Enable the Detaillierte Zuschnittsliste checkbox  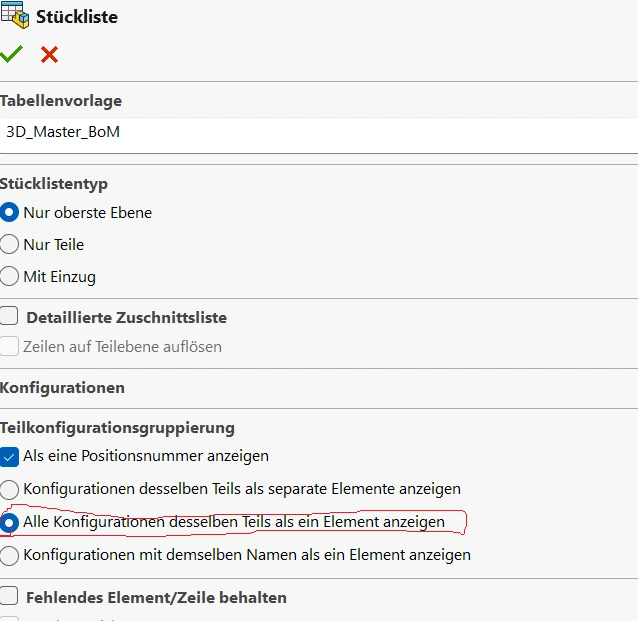9,317
